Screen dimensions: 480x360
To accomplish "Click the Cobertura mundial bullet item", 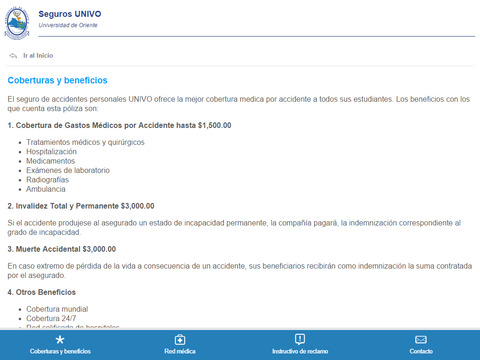I will (x=57, y=309).
